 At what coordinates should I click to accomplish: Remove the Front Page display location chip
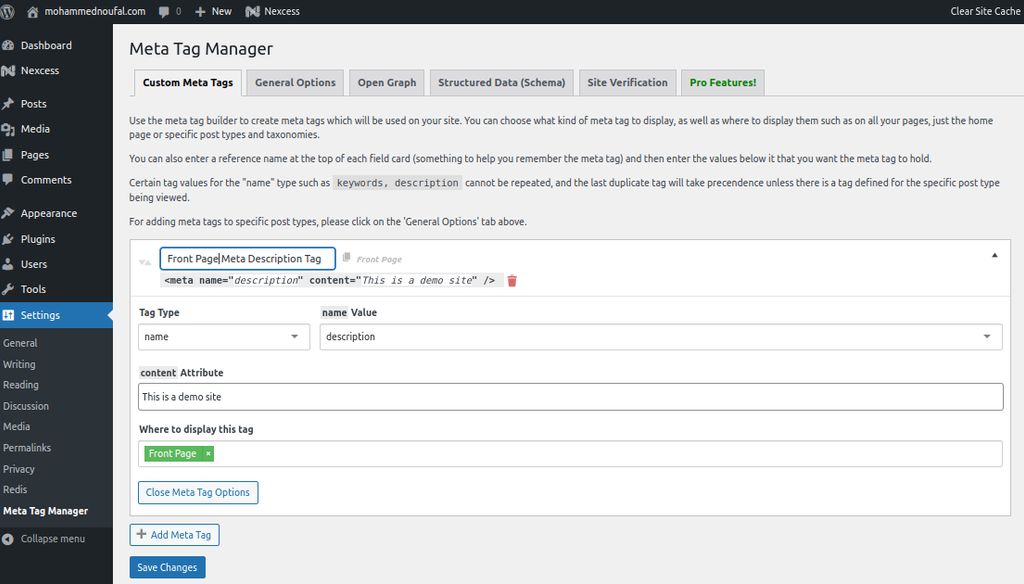click(x=207, y=453)
